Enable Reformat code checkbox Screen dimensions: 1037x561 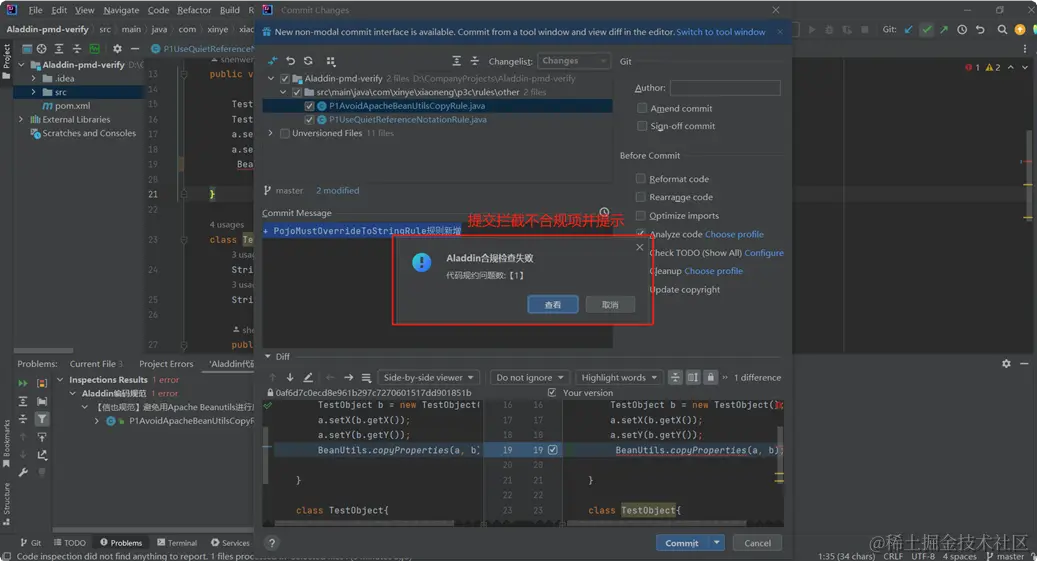pos(640,179)
